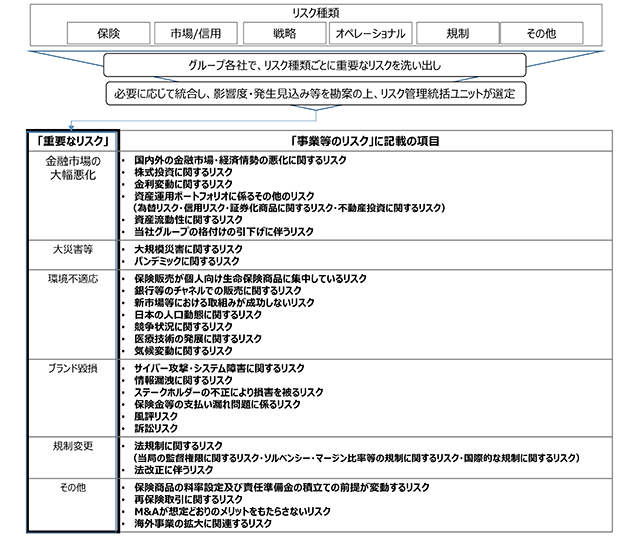Click the 当局の監督権限に関するリスク parenthetical line
The width and height of the screenshot is (620, 537).
click(x=356, y=458)
